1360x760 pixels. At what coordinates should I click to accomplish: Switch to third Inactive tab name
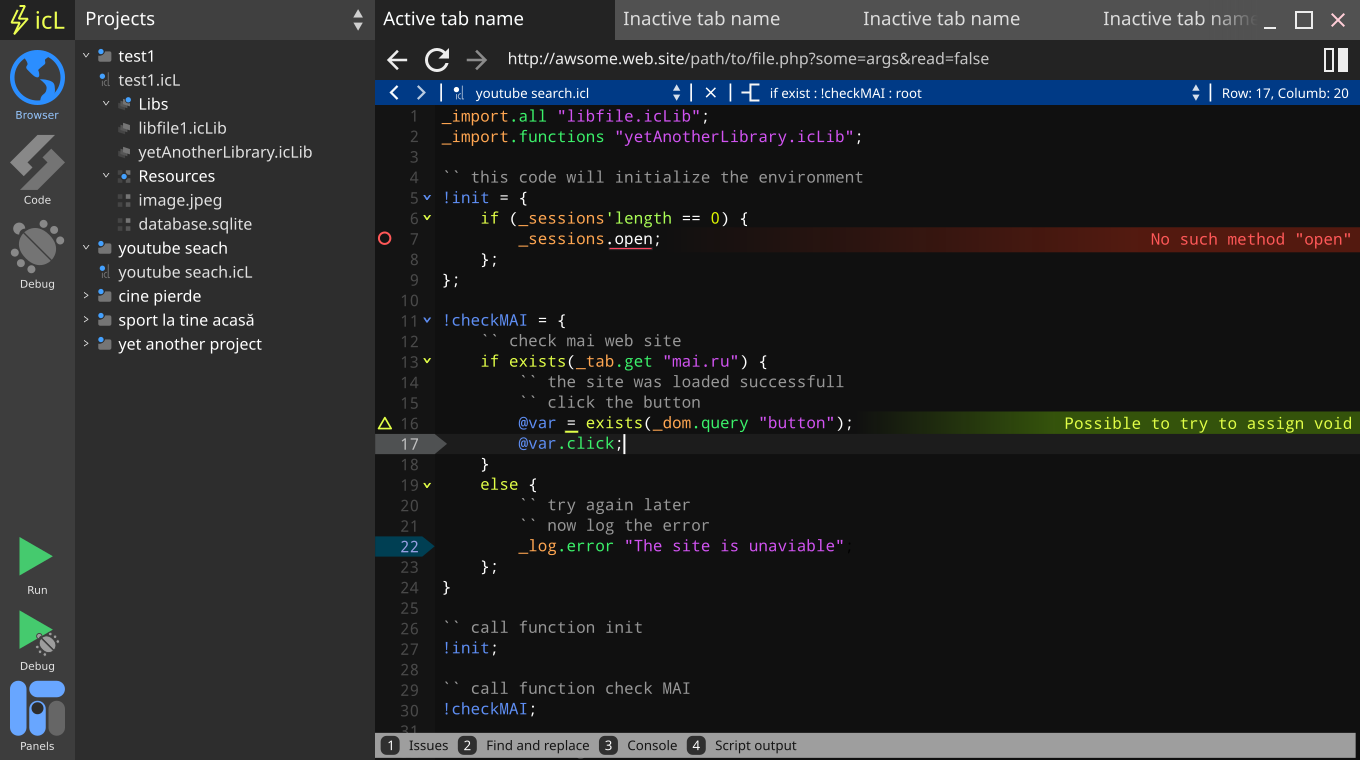(x=1180, y=19)
